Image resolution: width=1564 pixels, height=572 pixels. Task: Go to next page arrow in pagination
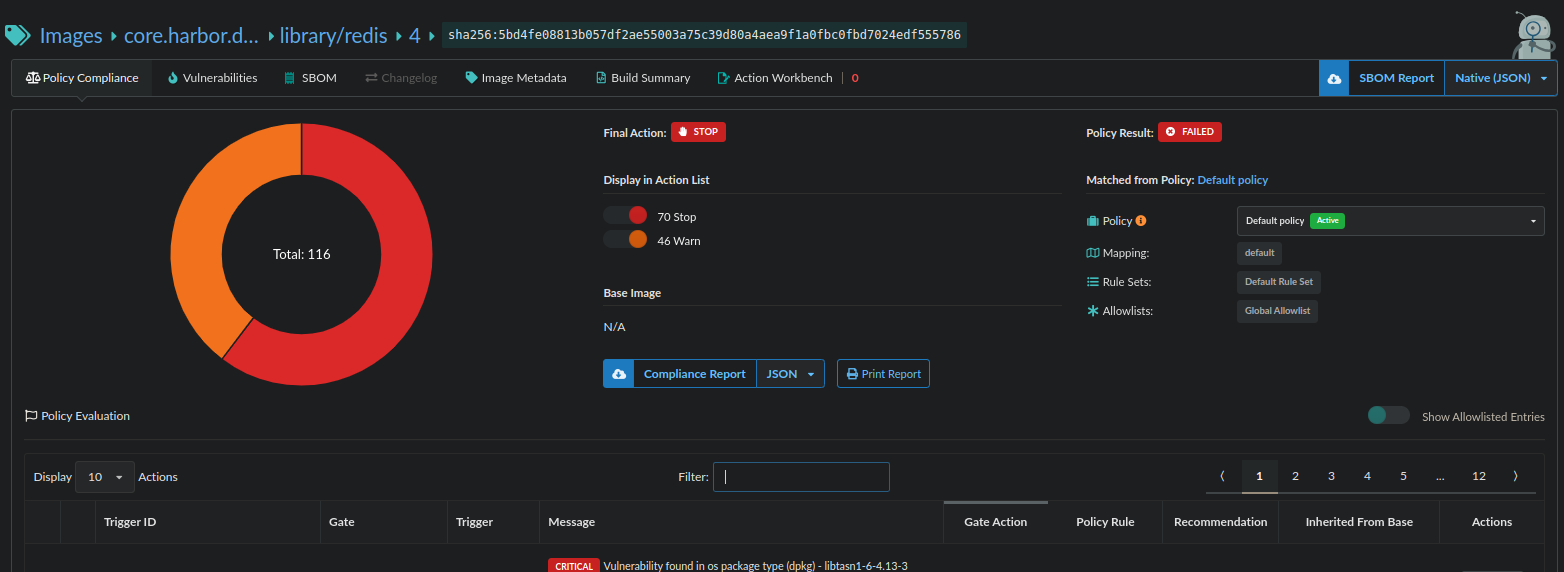[x=1515, y=476]
